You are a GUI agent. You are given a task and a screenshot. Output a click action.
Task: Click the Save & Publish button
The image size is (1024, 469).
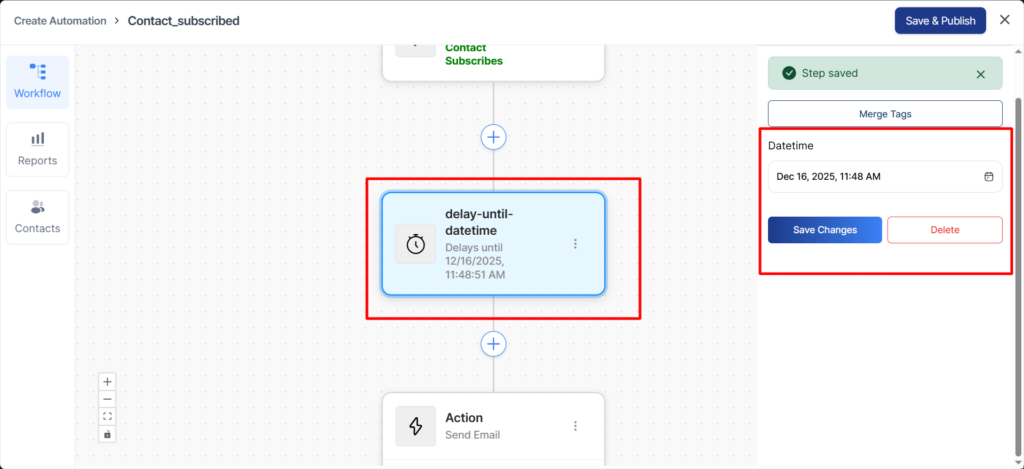point(939,21)
